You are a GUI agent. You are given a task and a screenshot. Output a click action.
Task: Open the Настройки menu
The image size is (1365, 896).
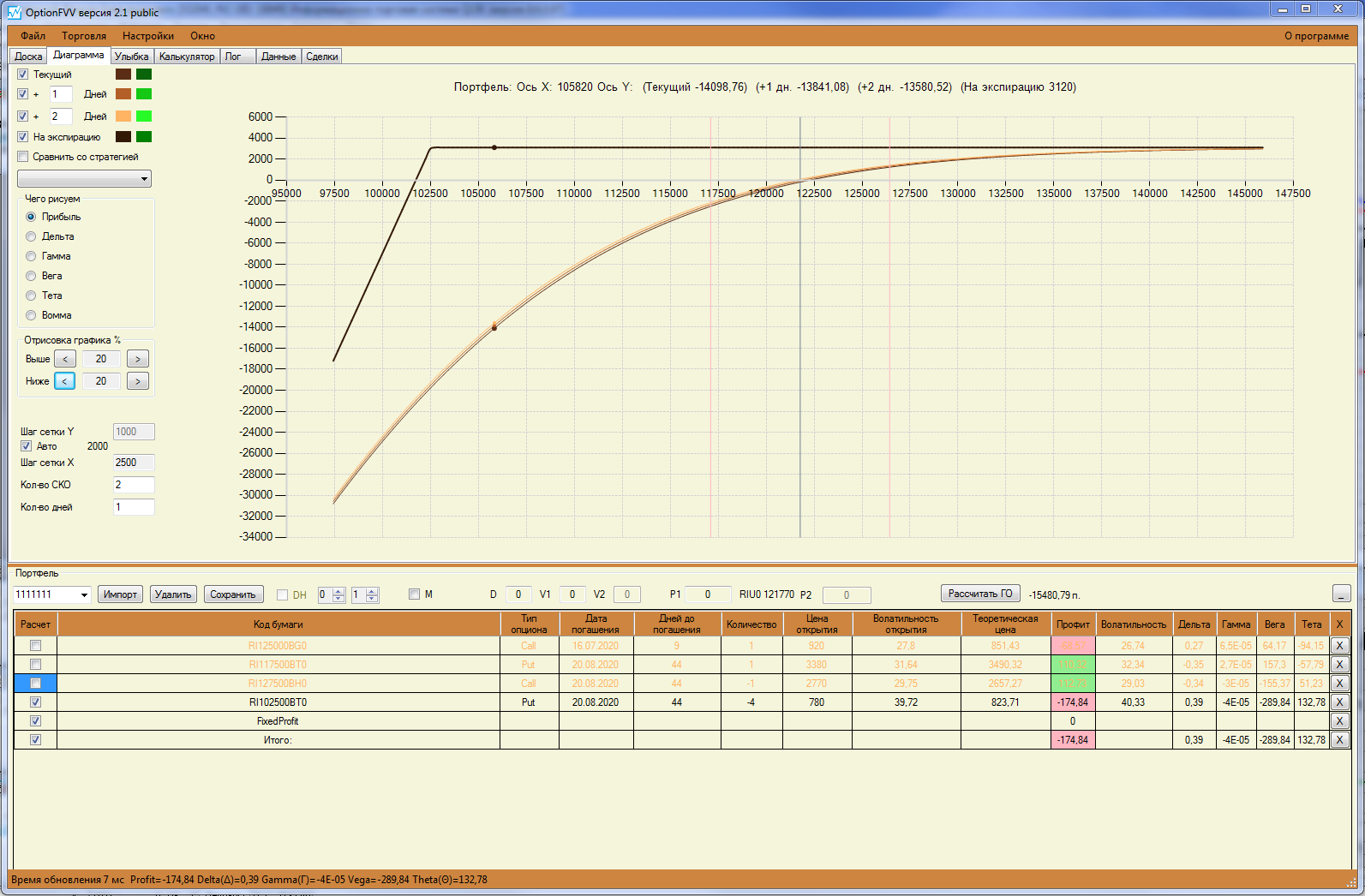148,36
